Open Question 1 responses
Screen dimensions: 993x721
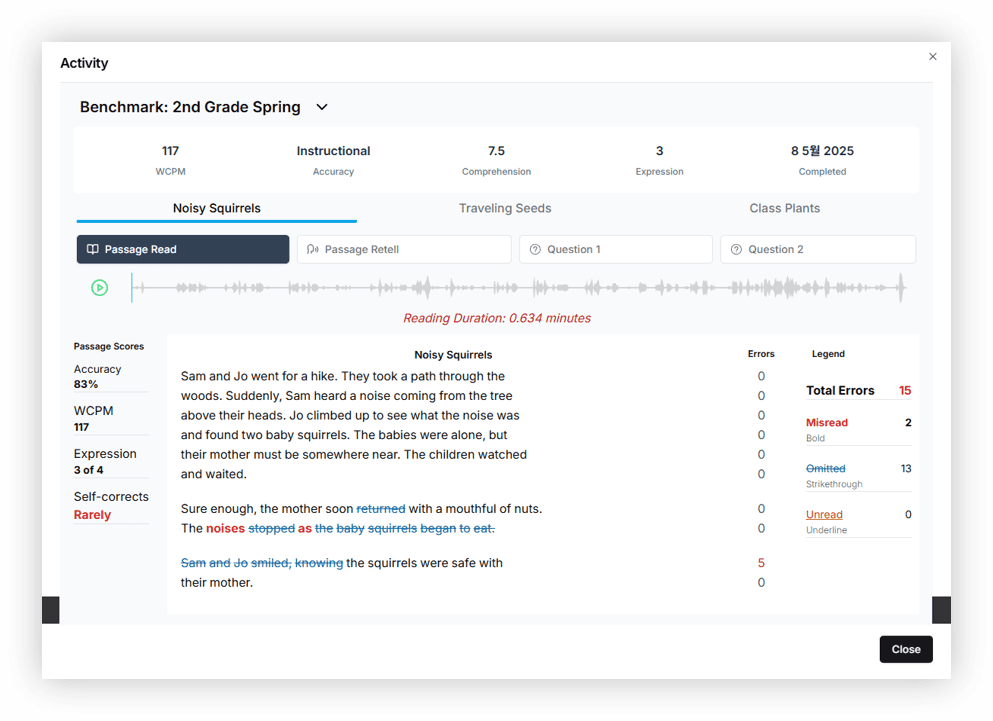615,250
